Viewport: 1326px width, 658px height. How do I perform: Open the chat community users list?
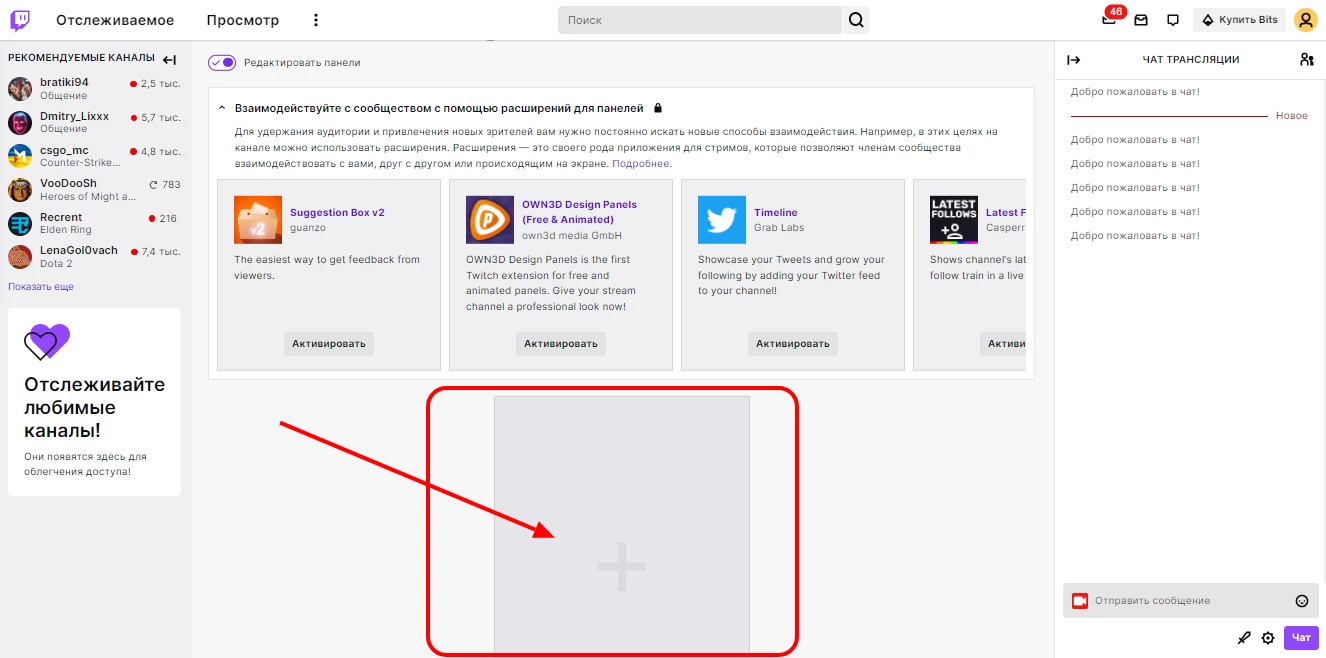(x=1306, y=60)
